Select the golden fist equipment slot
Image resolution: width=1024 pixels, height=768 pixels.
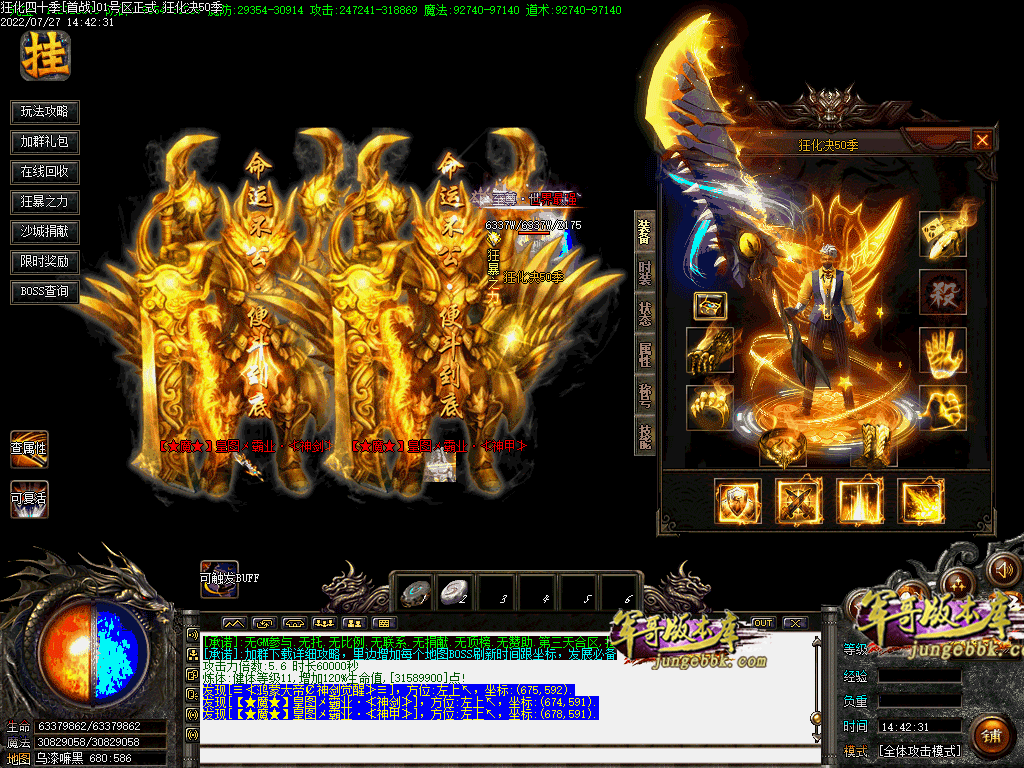click(942, 408)
